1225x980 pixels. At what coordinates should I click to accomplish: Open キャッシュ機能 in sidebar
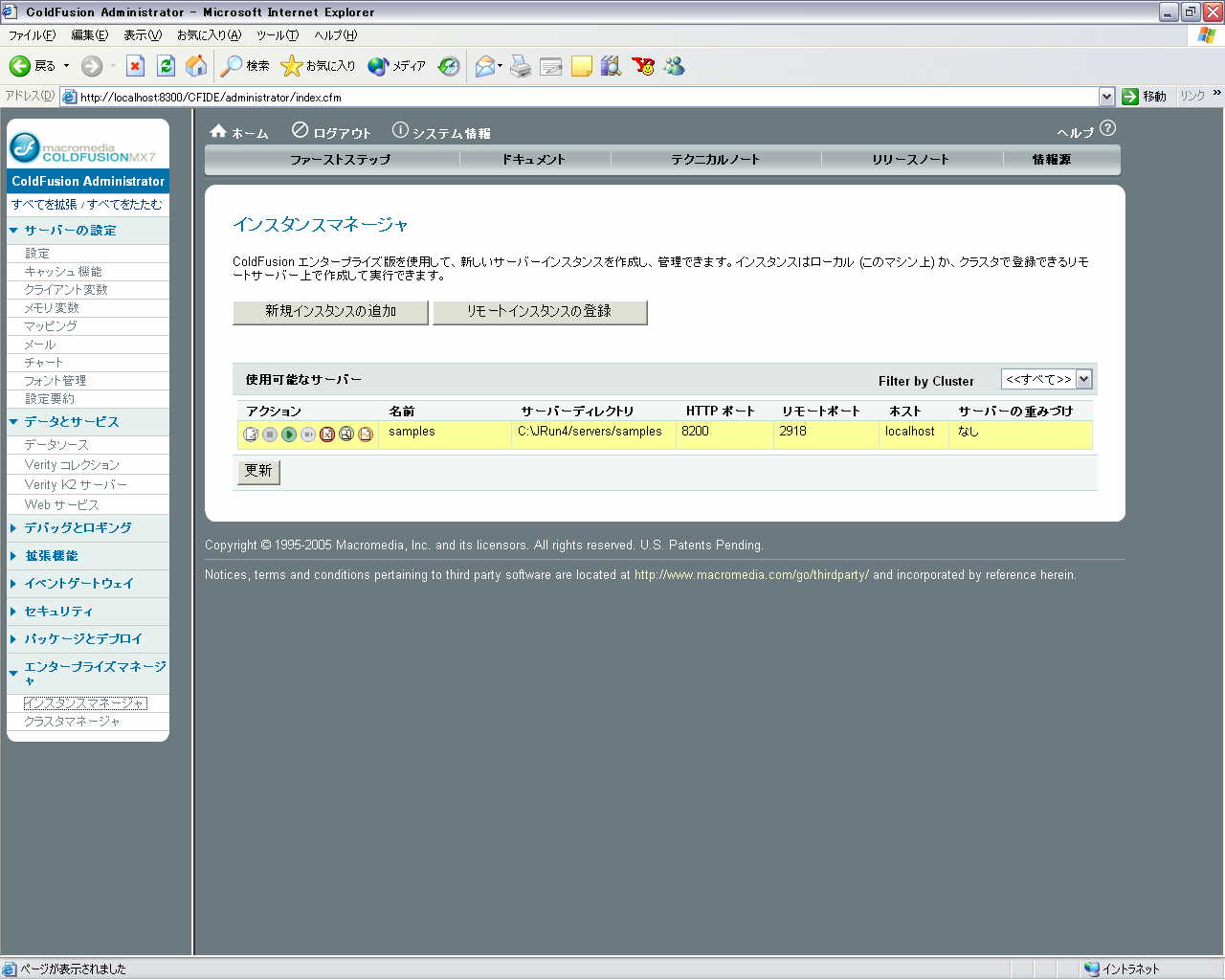pyautogui.click(x=62, y=272)
